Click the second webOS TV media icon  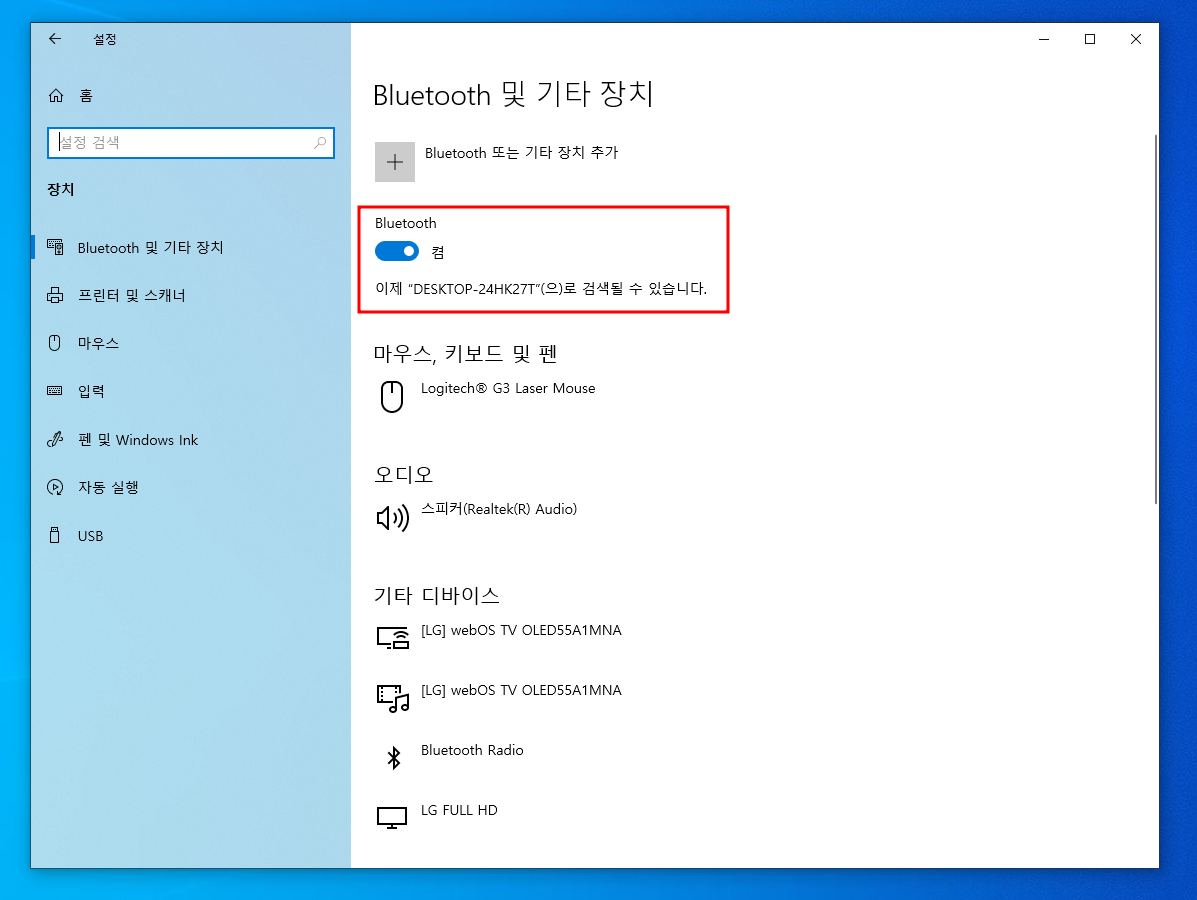click(x=393, y=698)
